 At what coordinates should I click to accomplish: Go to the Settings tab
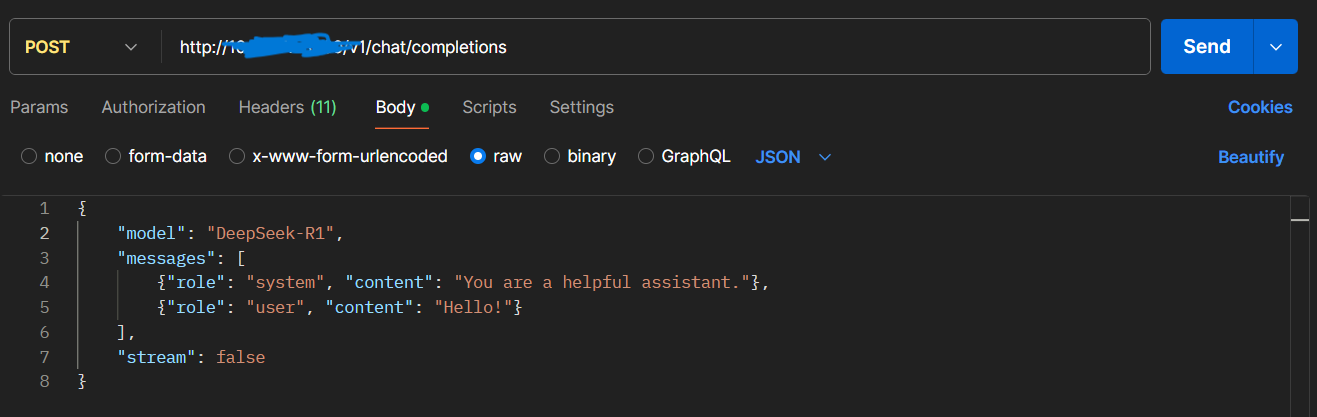pos(582,107)
